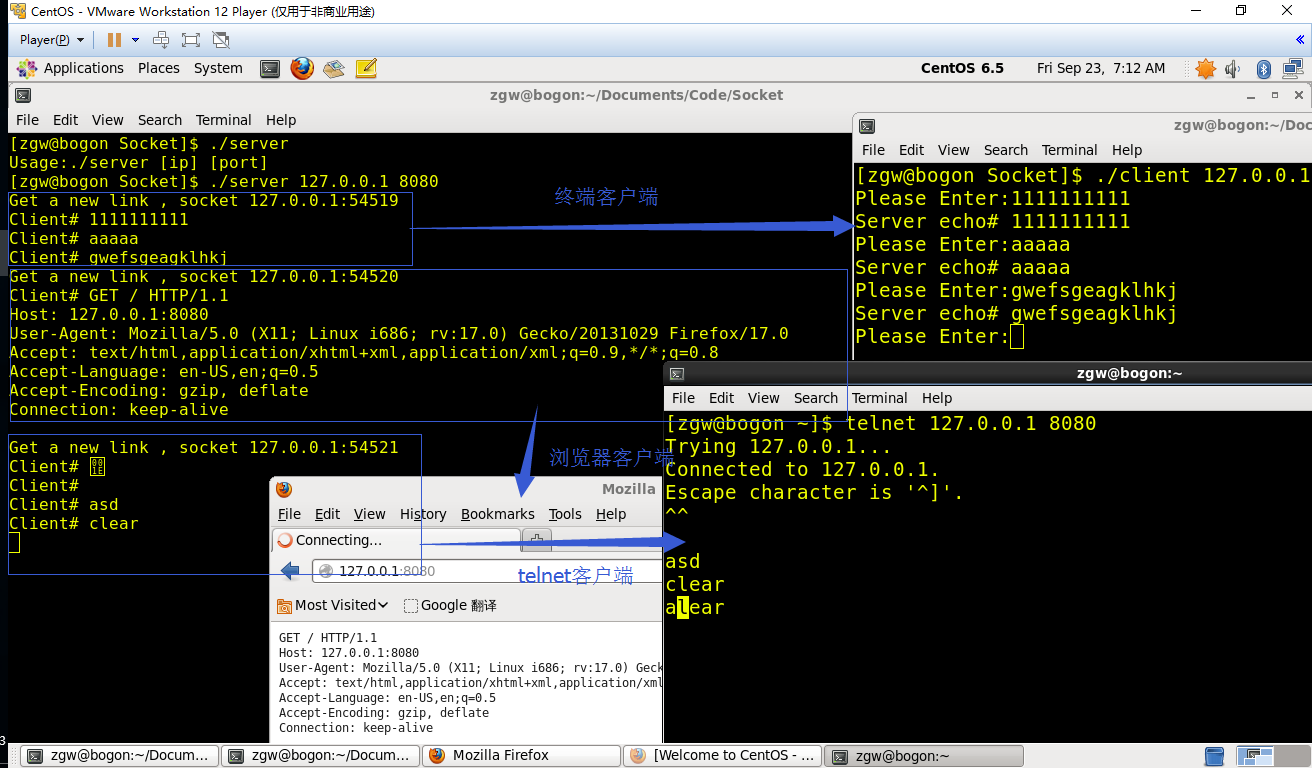
Task: Click the telnet terminal window's title icon
Action: [677, 374]
